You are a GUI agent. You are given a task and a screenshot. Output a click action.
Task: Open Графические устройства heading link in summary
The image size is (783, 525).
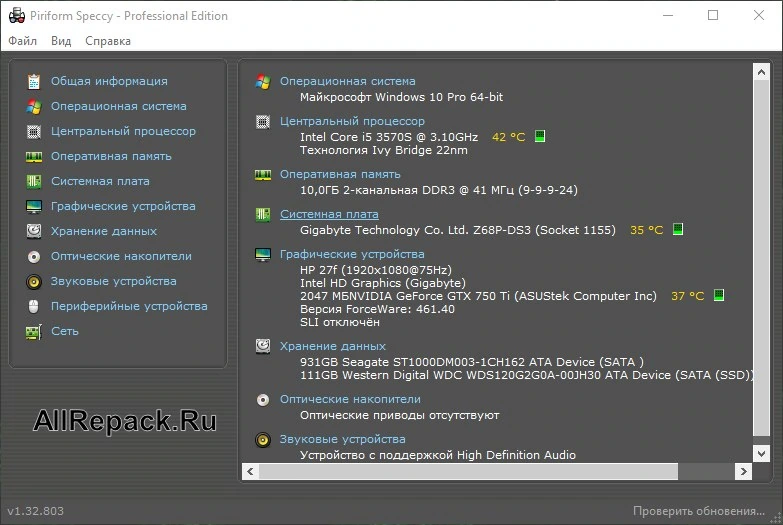(352, 254)
